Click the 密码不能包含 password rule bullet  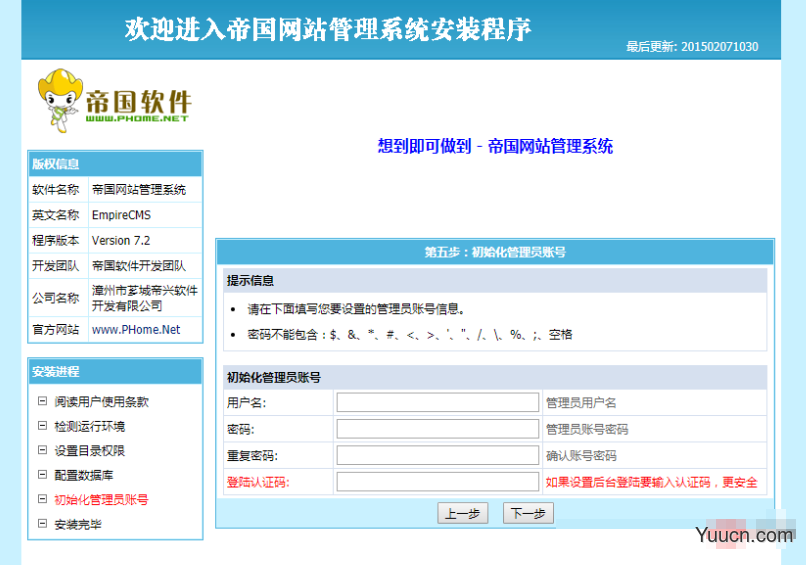(410, 335)
